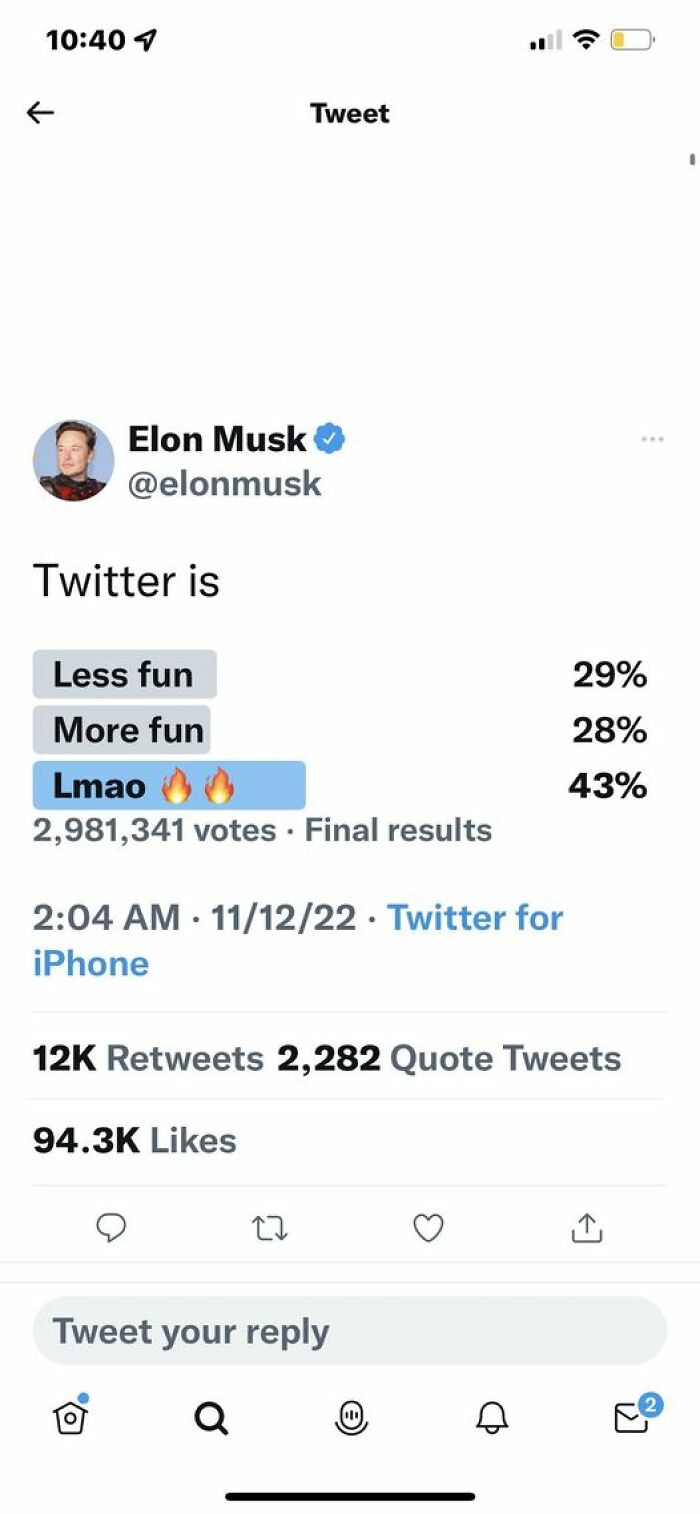Tap the reply speech bubble icon

click(x=111, y=1227)
